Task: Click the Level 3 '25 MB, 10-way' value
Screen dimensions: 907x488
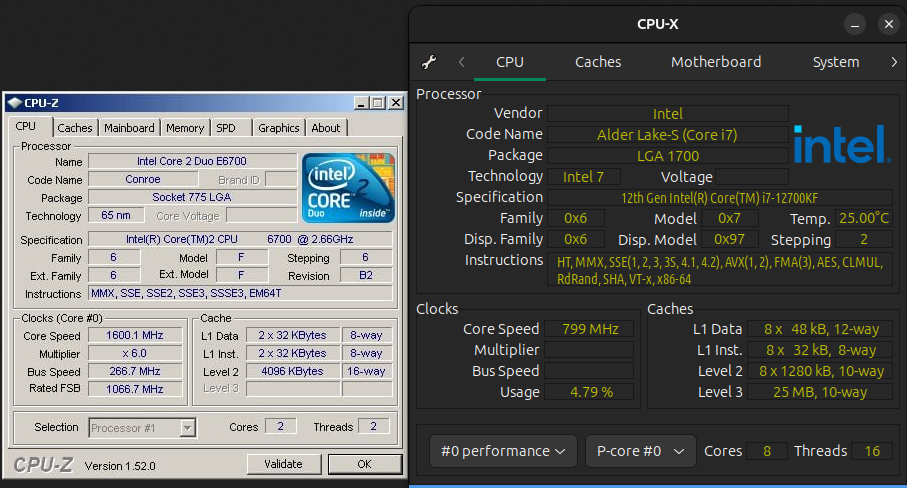Action: (x=820, y=392)
